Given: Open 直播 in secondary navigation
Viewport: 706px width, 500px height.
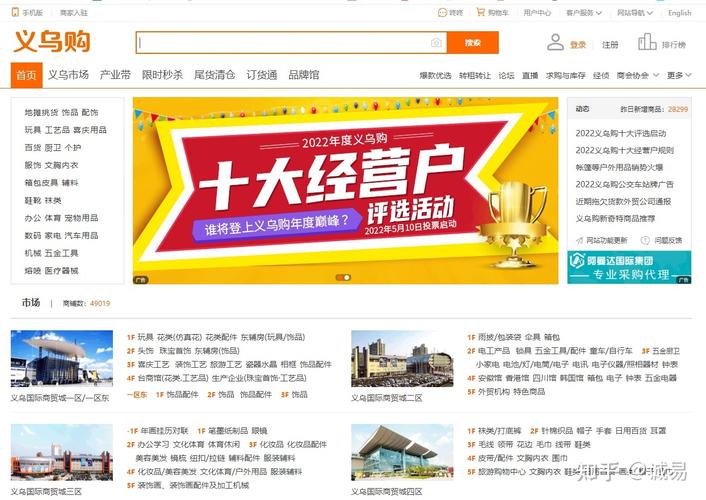Looking at the screenshot, I should pyautogui.click(x=530, y=75).
